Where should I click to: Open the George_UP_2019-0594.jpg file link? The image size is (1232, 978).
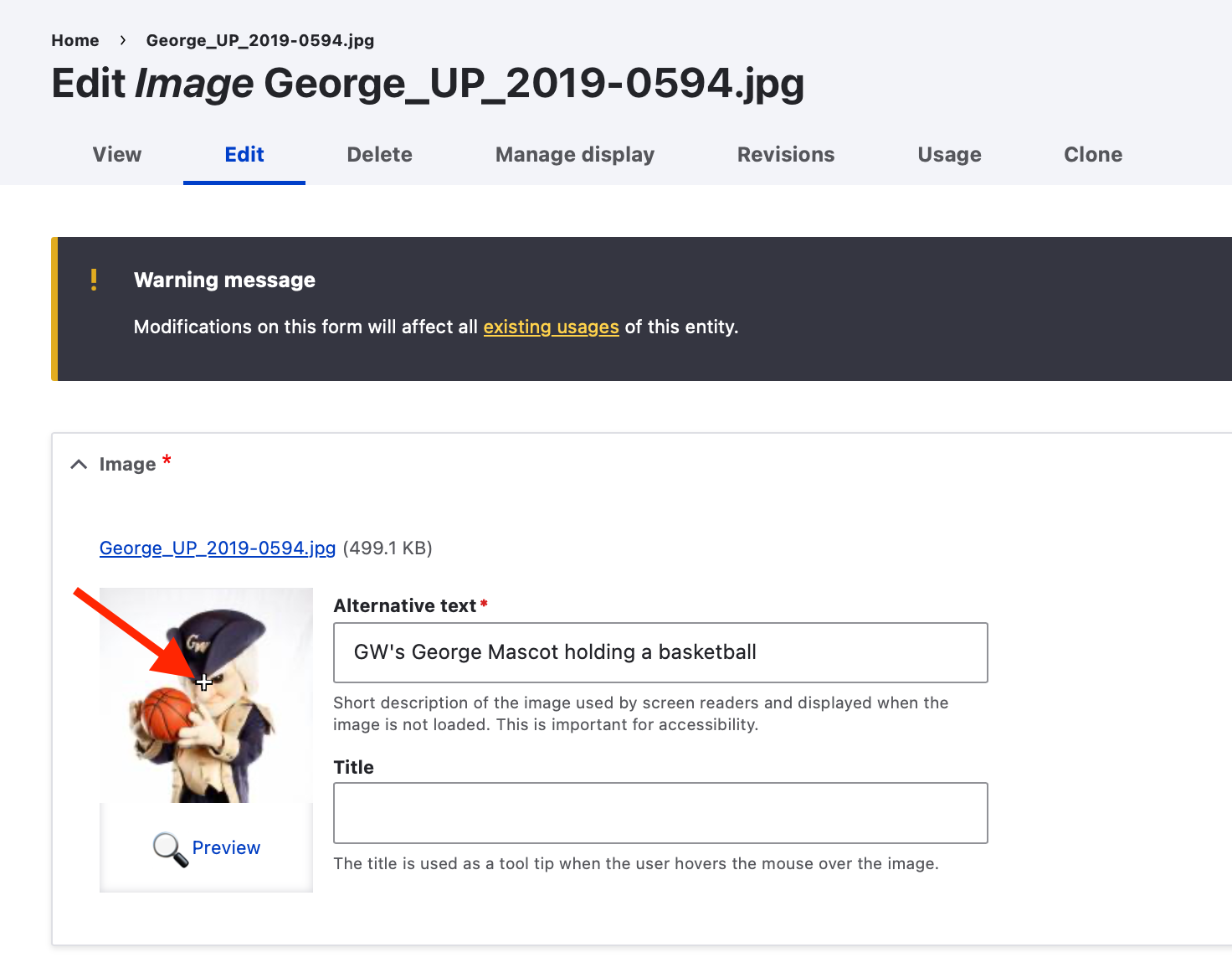[x=218, y=548]
